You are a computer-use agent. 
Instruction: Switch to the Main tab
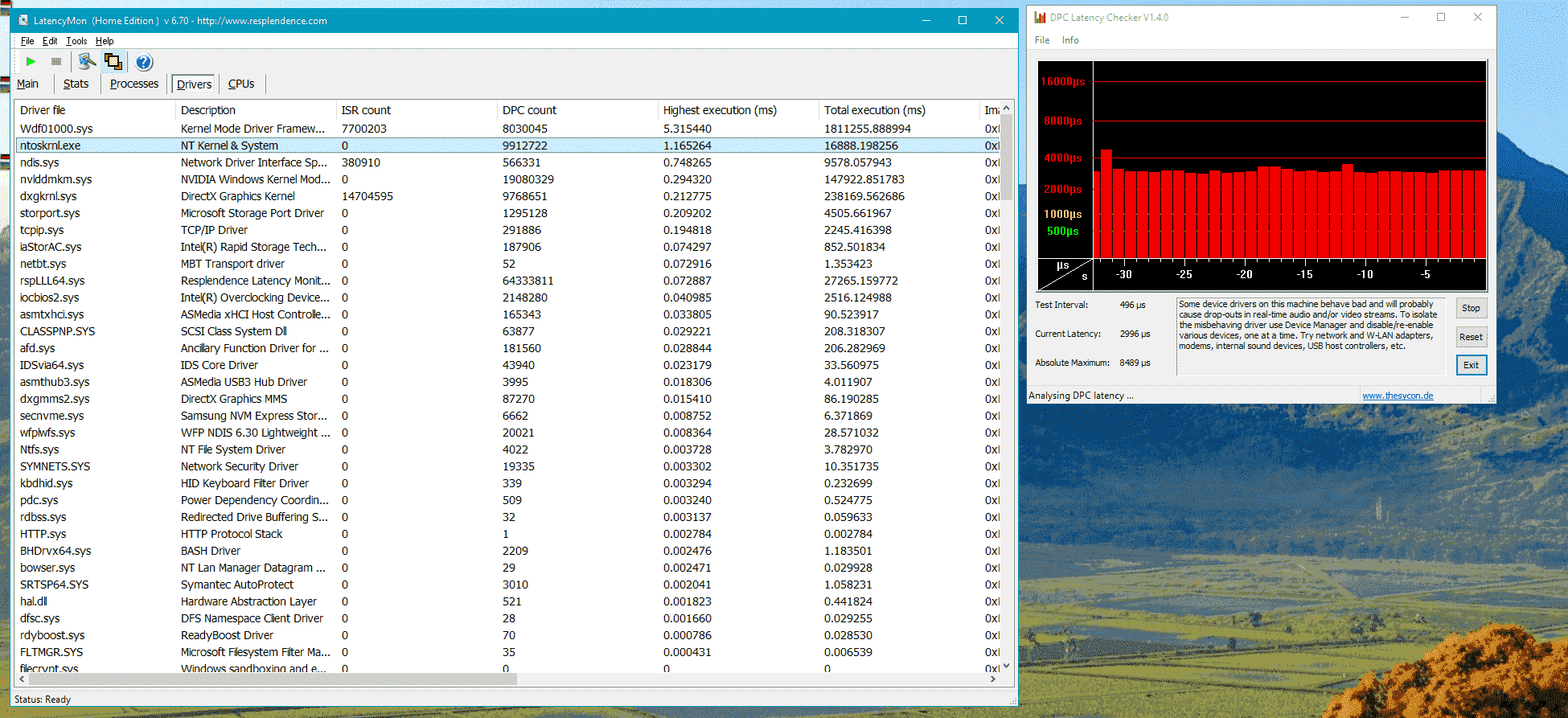[28, 84]
